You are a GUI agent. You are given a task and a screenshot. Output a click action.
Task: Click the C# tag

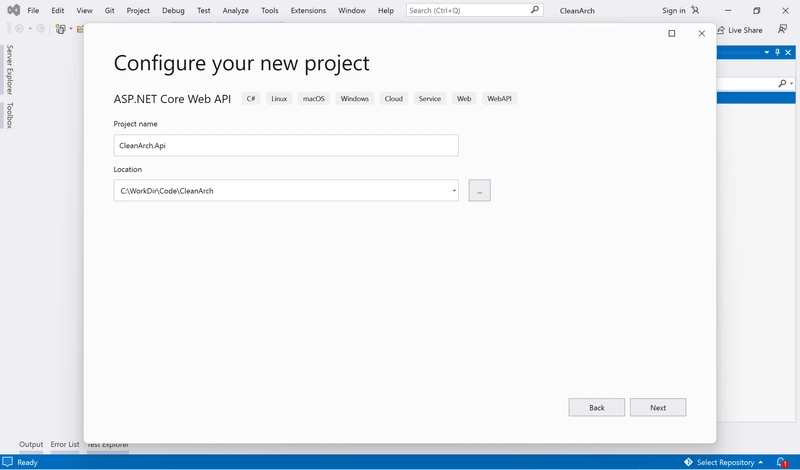pos(251,98)
